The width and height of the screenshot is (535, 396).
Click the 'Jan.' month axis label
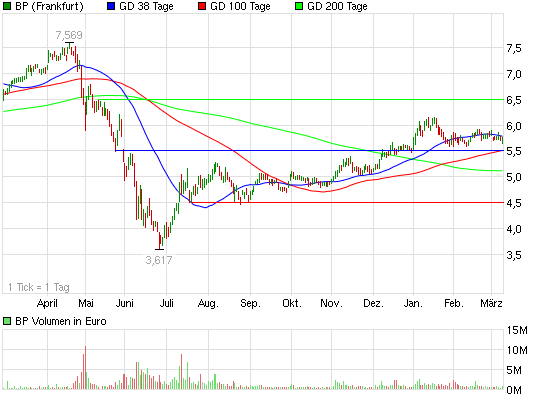pos(413,303)
